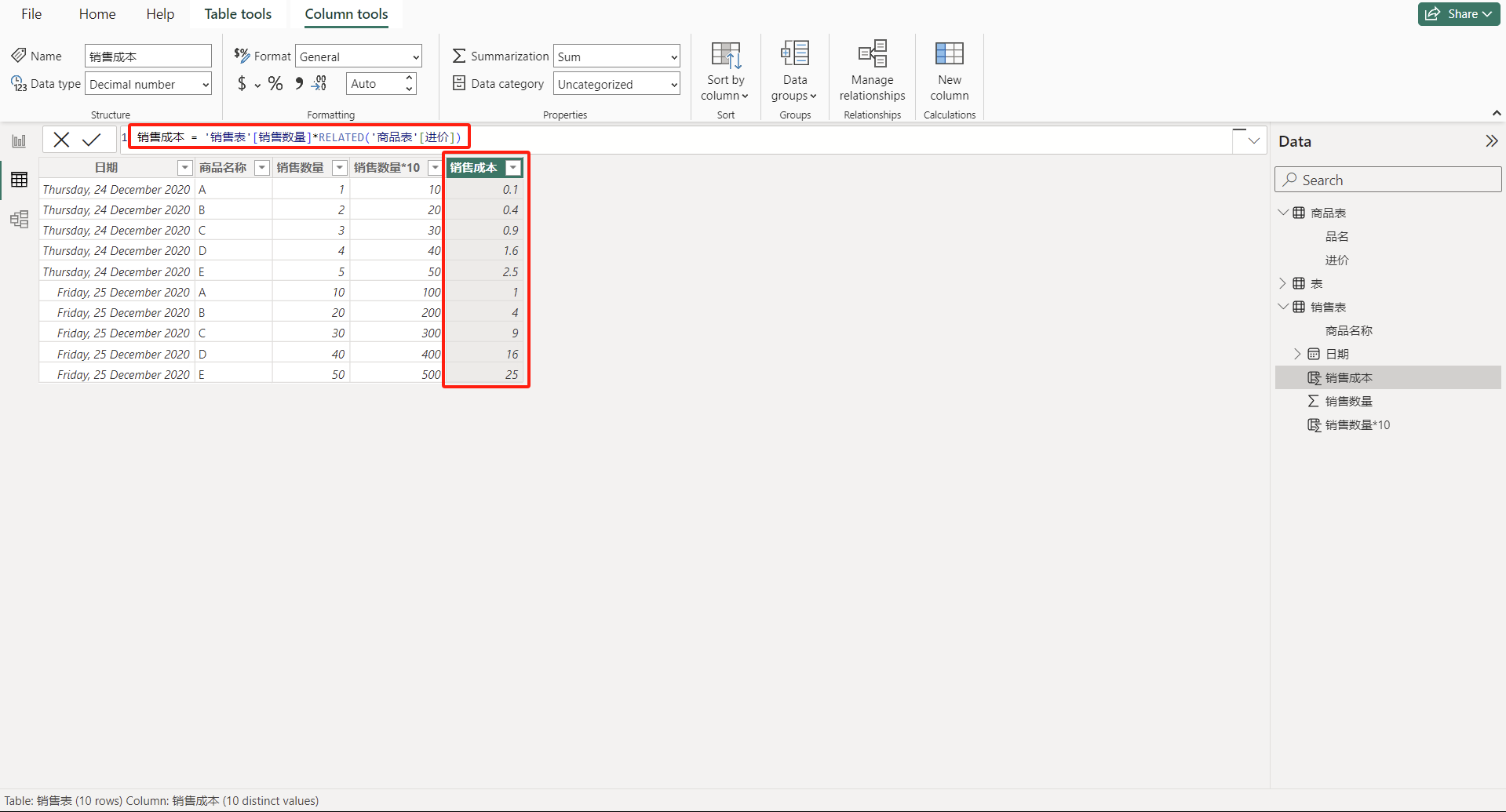
Task: Select the 销售成本 calculated column field
Action: (x=1388, y=377)
